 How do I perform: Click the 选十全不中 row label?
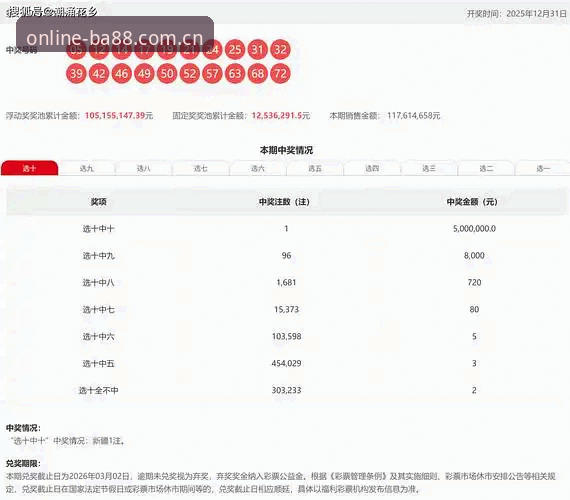pos(99,390)
